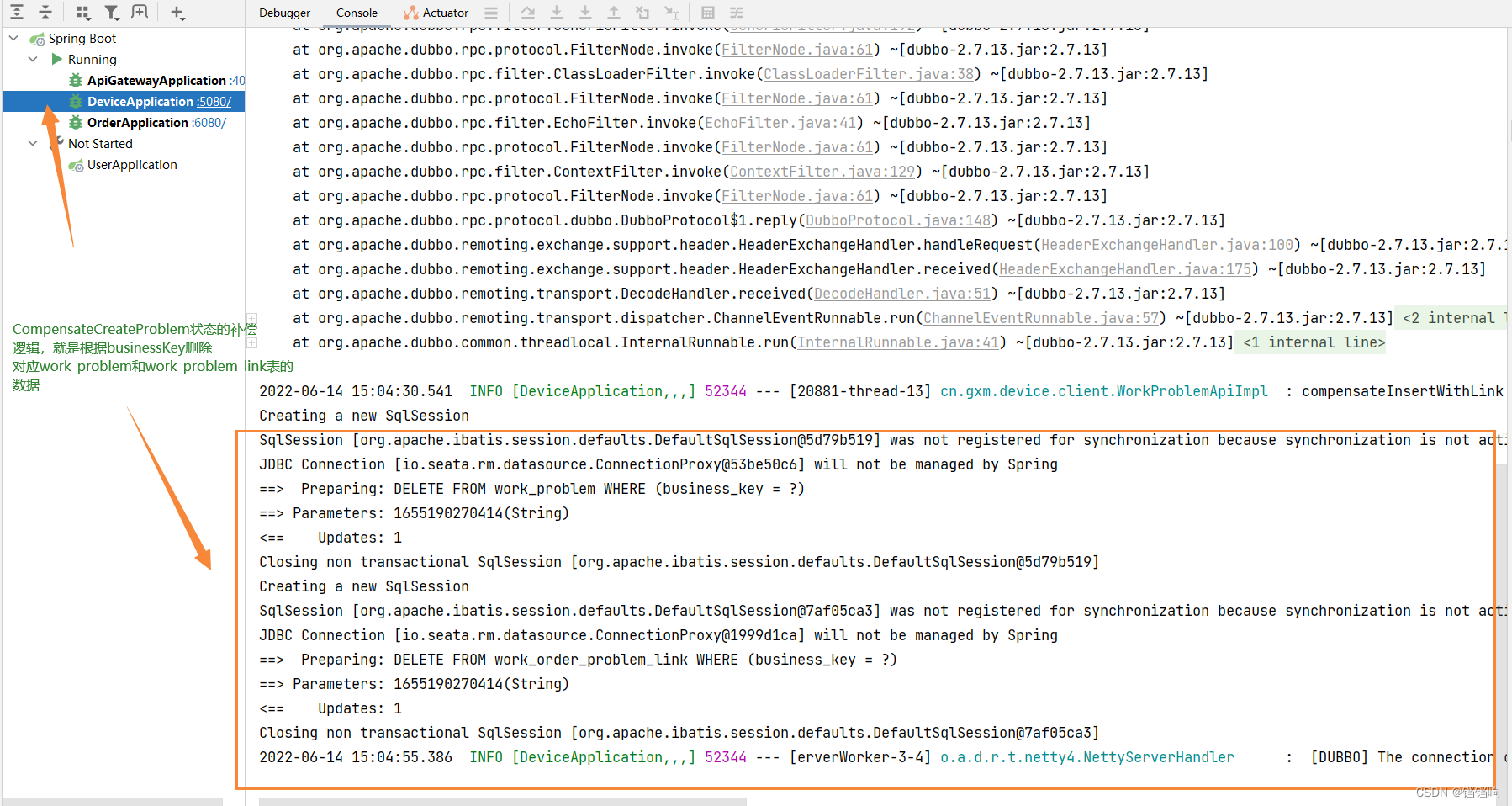
Task: Open the HeaderExchangeHandler.java:100 link
Action: [x=1167, y=245]
